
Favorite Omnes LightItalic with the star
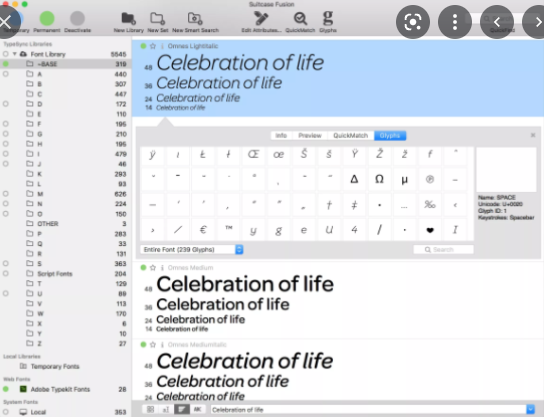(153, 46)
